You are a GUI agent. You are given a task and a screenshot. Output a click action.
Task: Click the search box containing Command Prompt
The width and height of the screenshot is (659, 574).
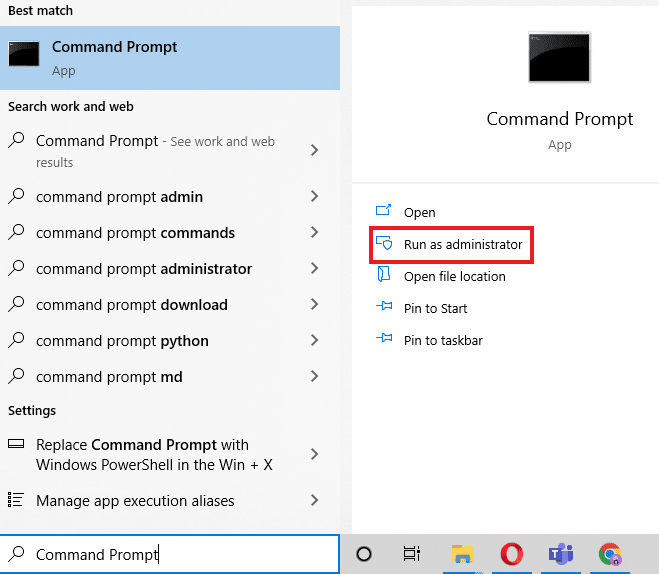170,554
